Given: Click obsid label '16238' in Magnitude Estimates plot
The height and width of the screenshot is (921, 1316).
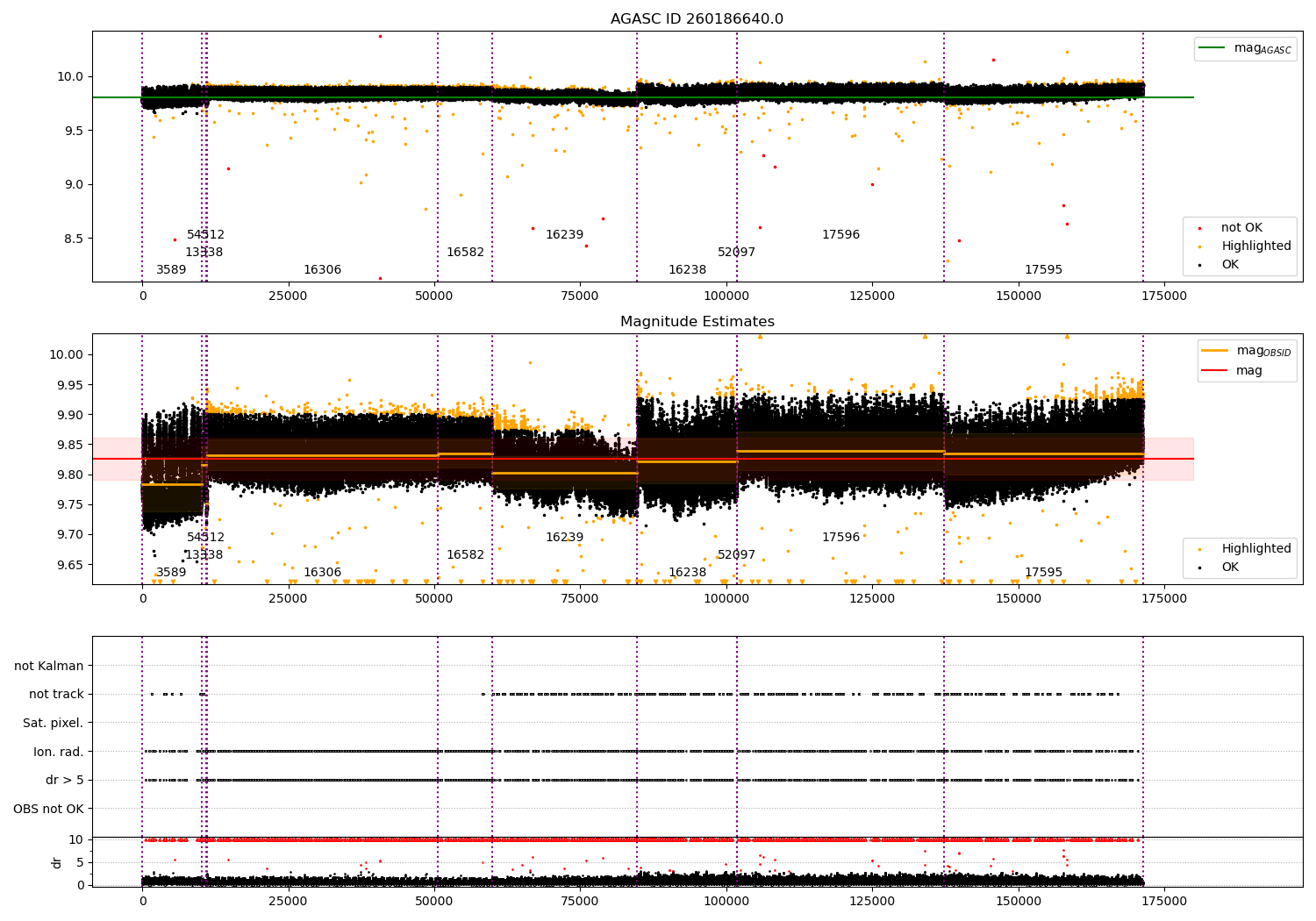Looking at the screenshot, I should pos(687,573).
